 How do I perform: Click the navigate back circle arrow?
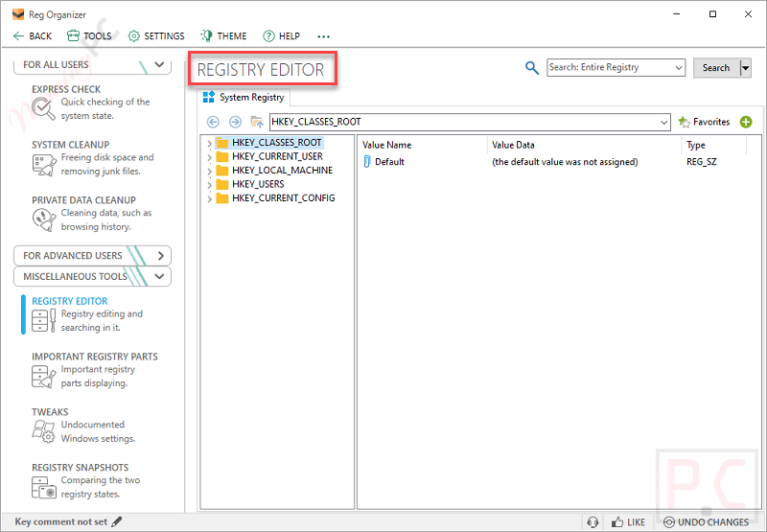click(x=213, y=122)
